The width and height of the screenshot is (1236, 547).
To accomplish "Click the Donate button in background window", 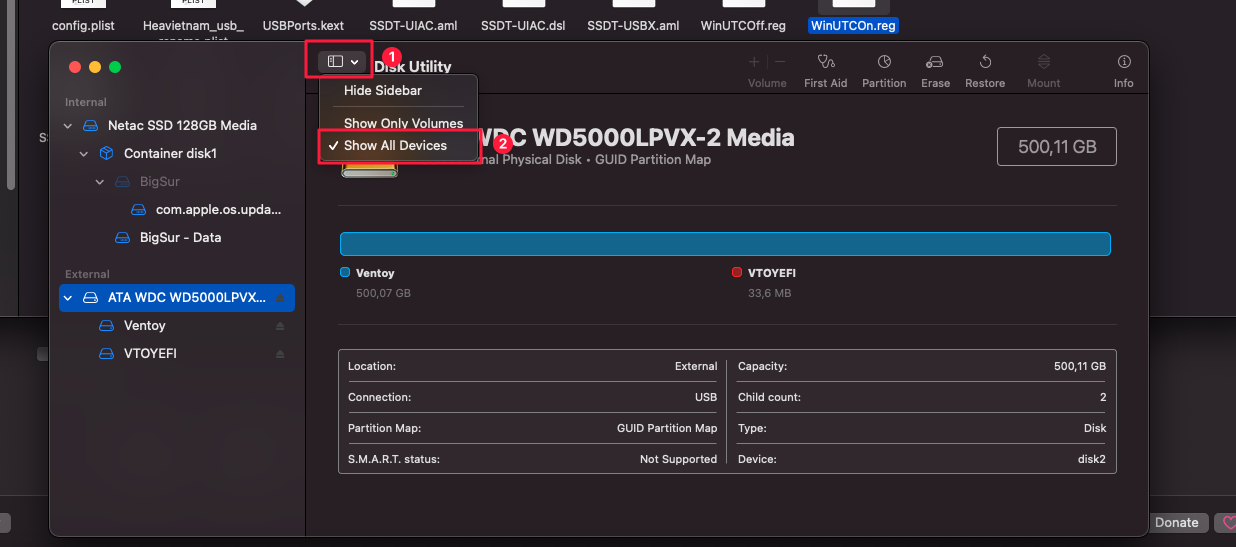I will click(x=1177, y=522).
